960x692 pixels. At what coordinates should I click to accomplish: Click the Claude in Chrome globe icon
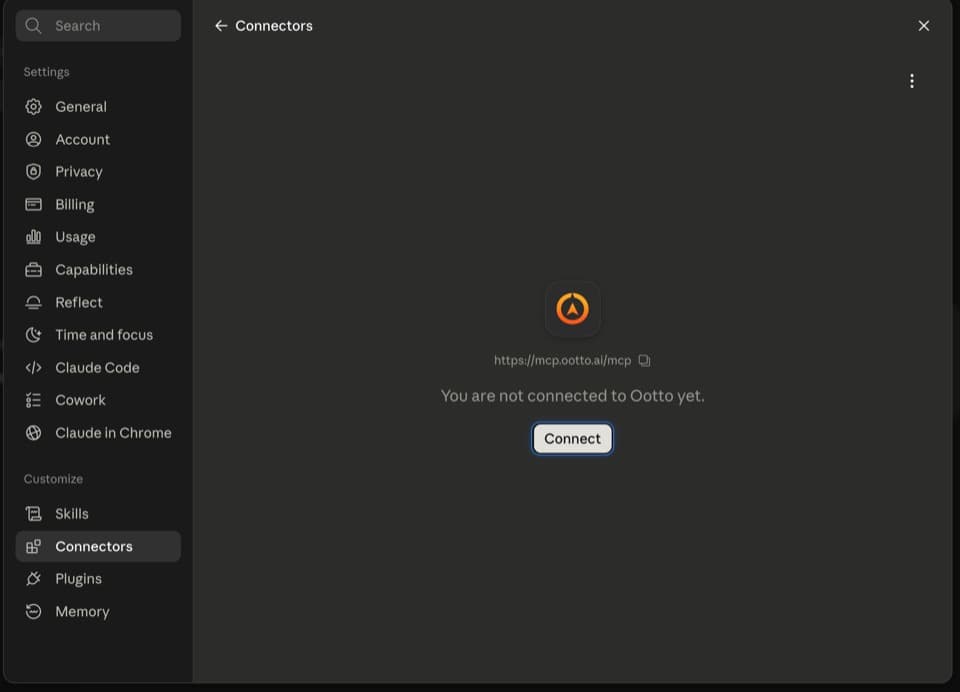pos(34,432)
